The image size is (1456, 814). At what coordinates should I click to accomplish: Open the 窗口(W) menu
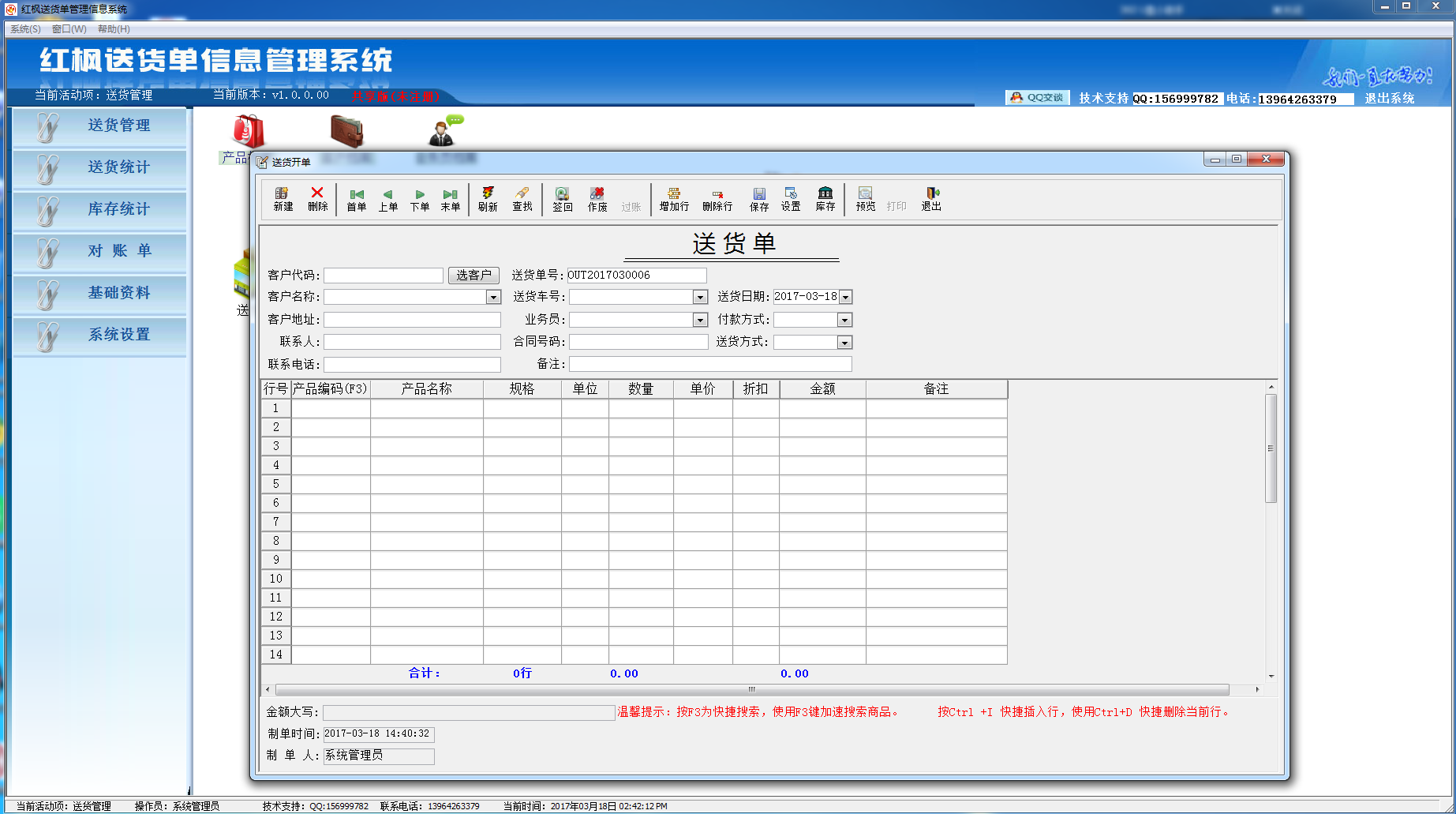click(69, 29)
